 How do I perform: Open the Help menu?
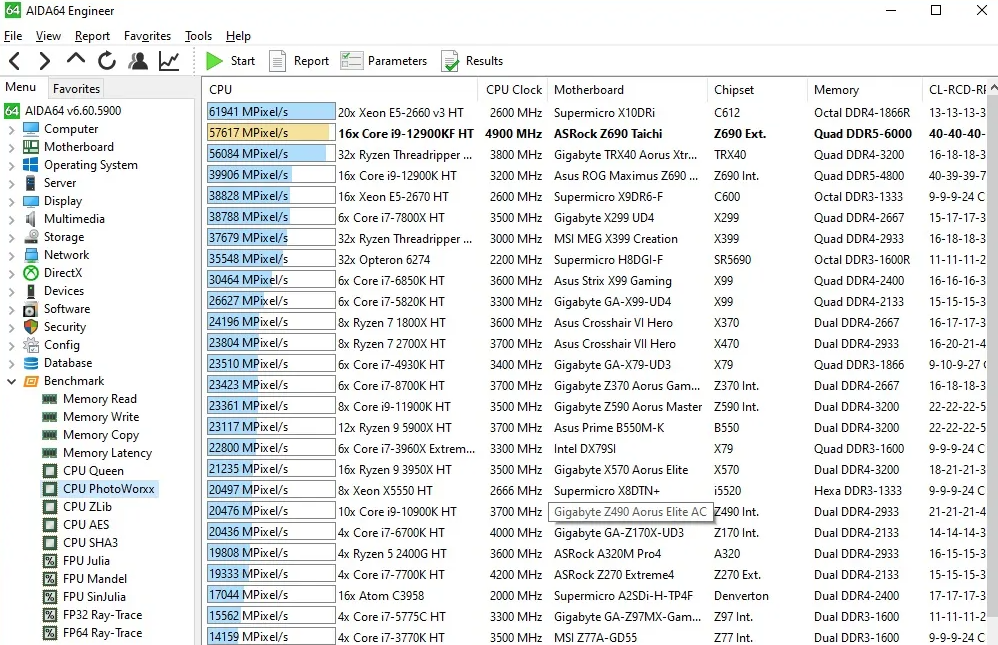coord(238,36)
